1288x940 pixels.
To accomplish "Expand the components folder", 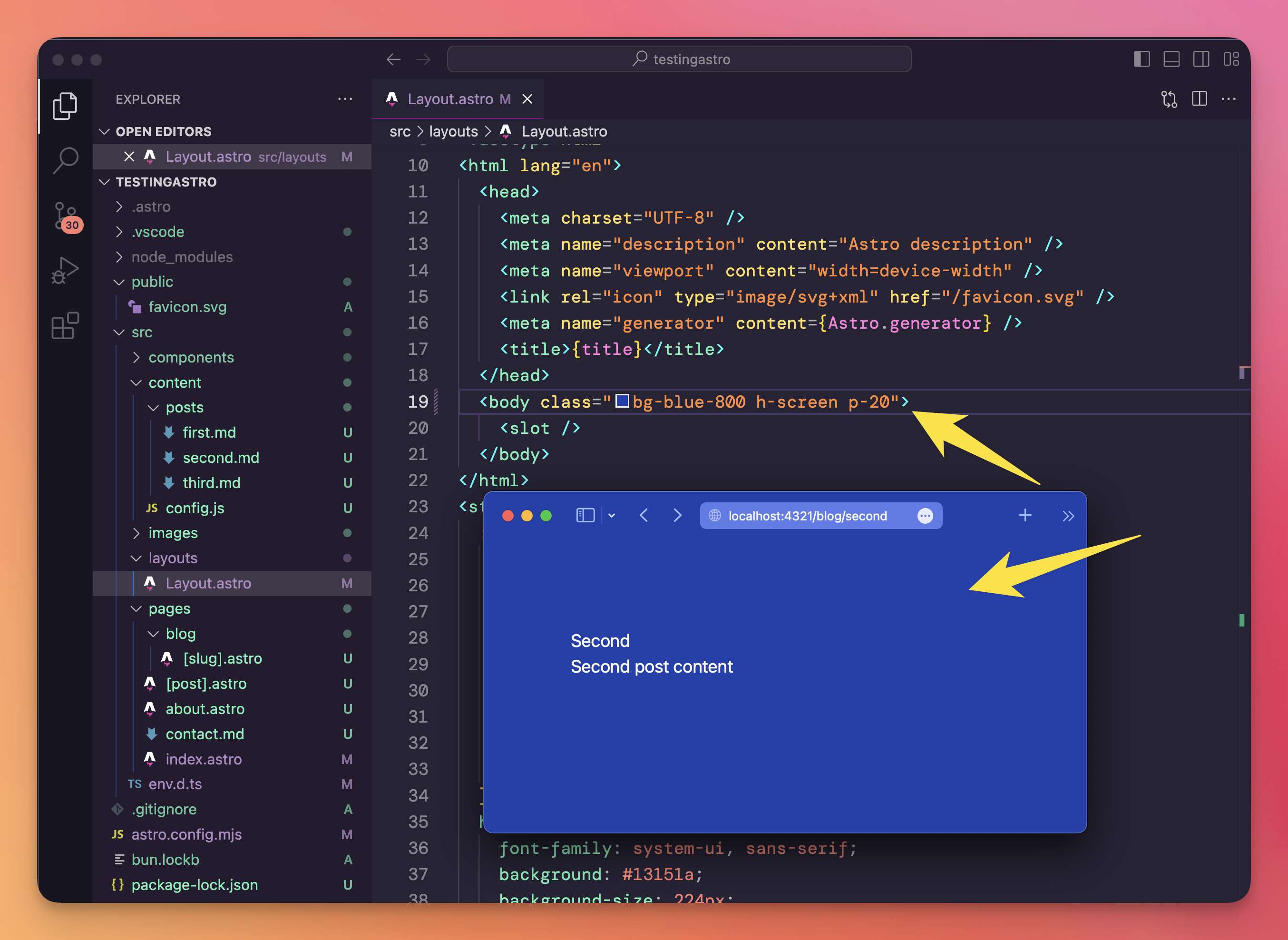I will pos(191,357).
